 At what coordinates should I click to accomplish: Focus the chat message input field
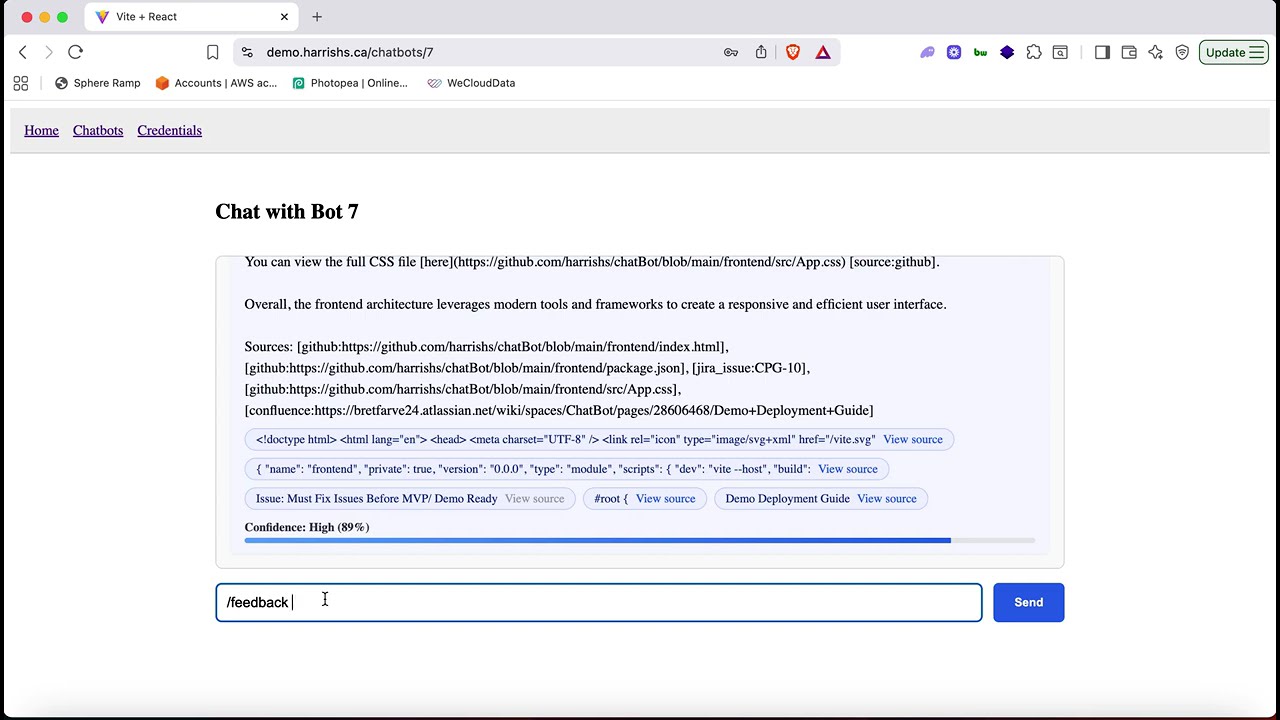coord(599,602)
